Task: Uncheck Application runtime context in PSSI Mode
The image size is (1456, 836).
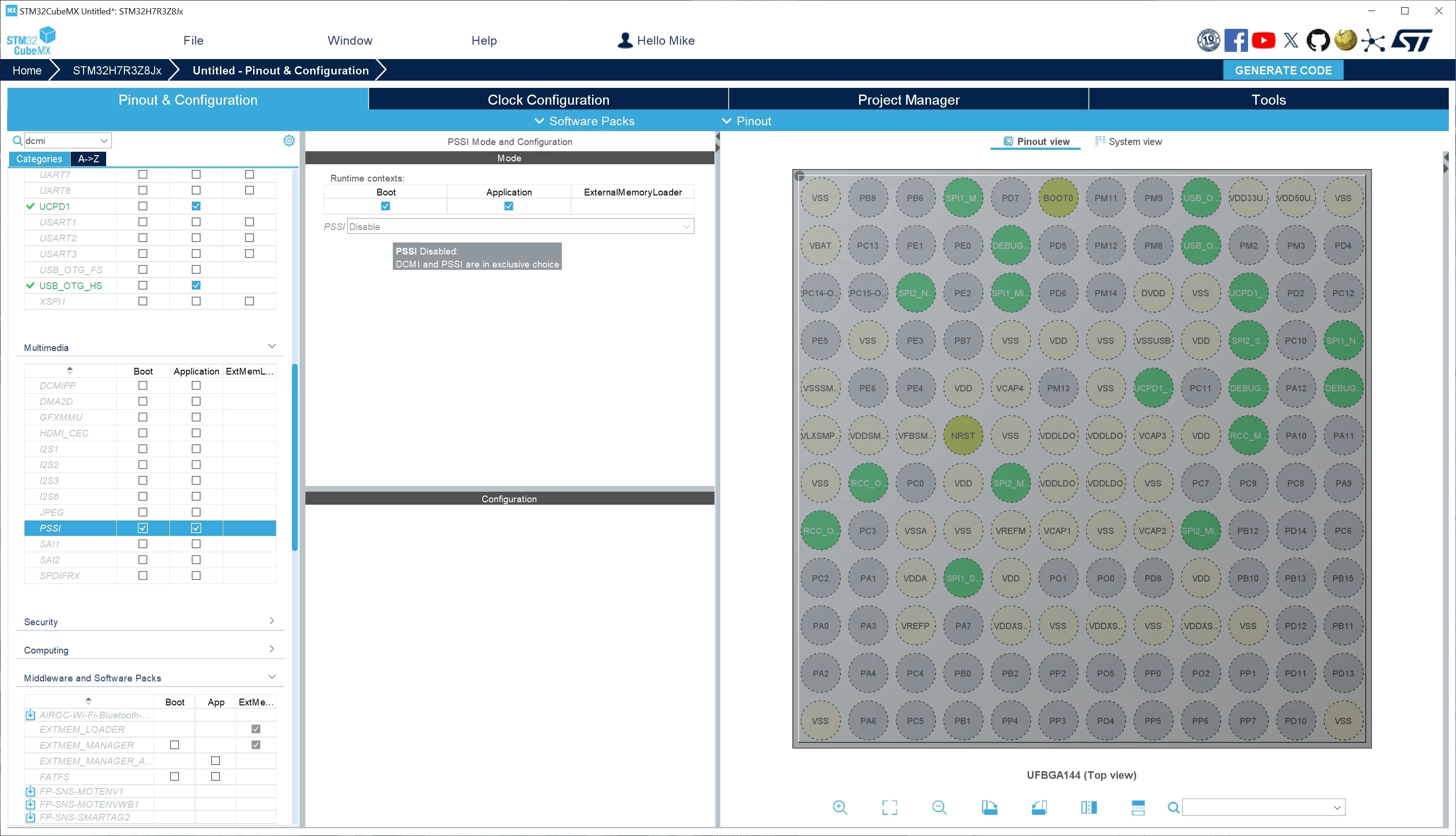Action: [x=509, y=206]
